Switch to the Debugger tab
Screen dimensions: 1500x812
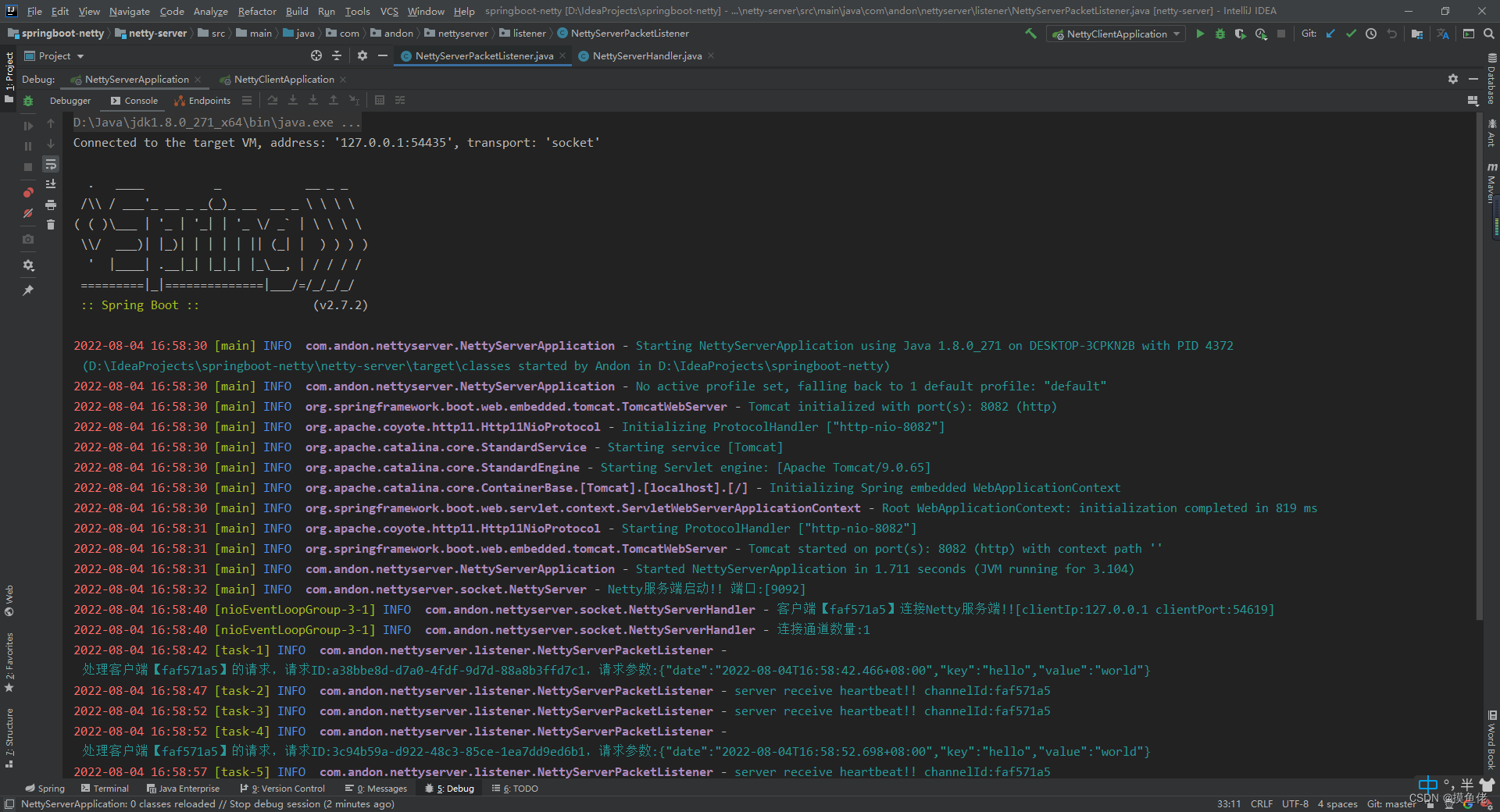pyautogui.click(x=70, y=101)
